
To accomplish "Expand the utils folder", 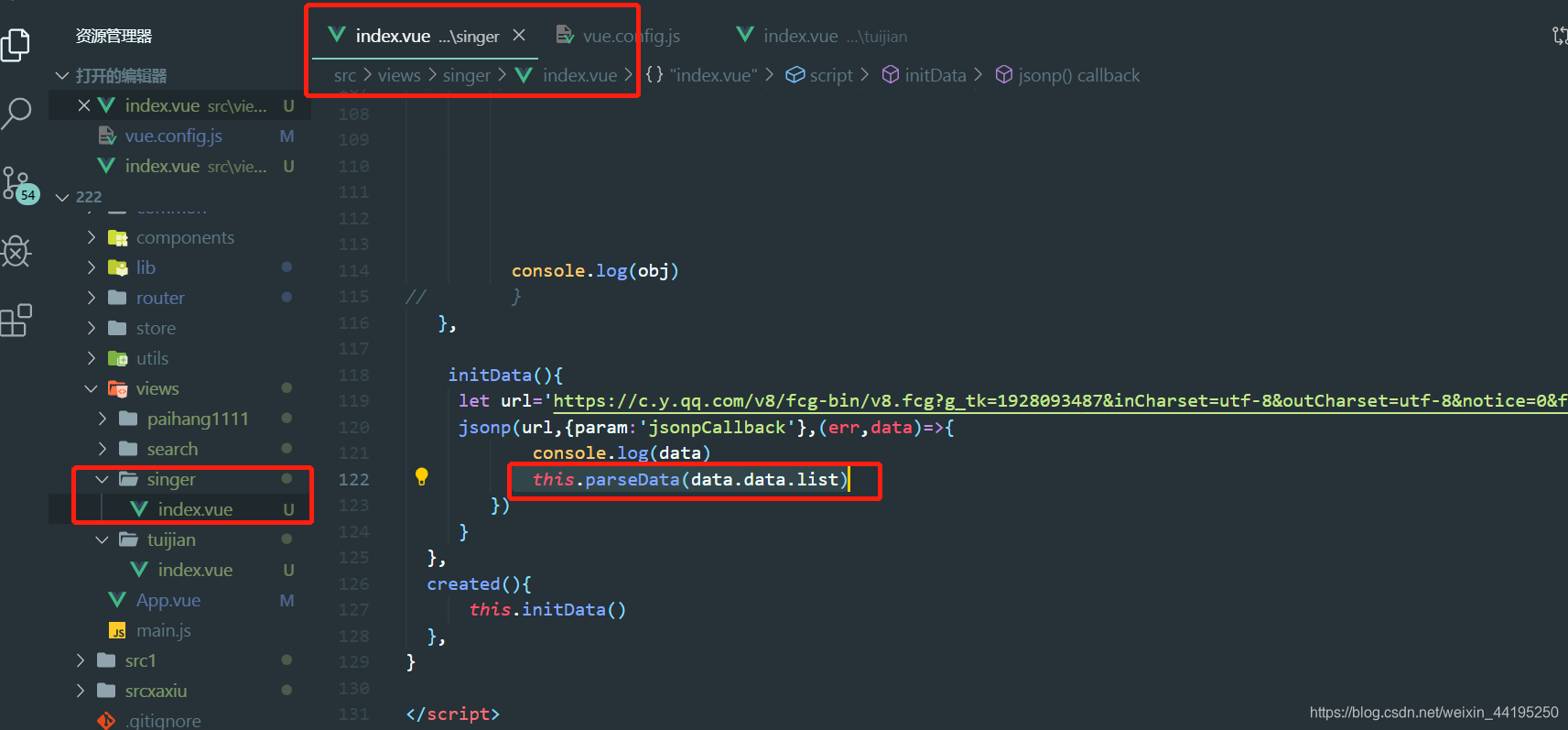I will pos(91,358).
